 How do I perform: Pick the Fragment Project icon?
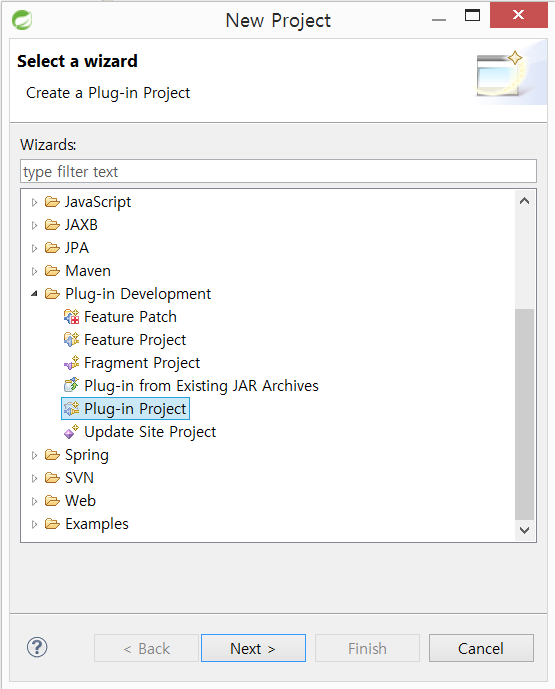[x=72, y=363]
